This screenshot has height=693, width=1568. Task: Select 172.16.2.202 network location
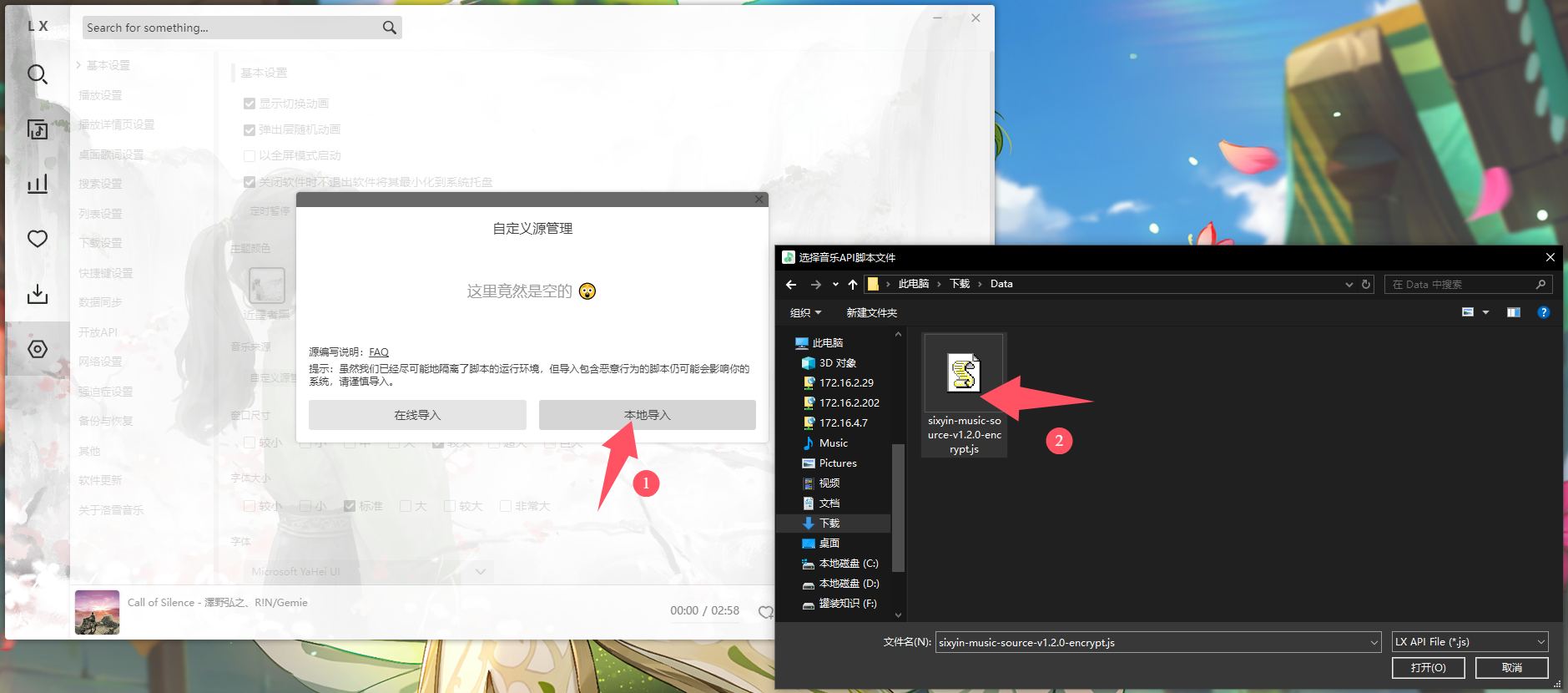pyautogui.click(x=849, y=403)
